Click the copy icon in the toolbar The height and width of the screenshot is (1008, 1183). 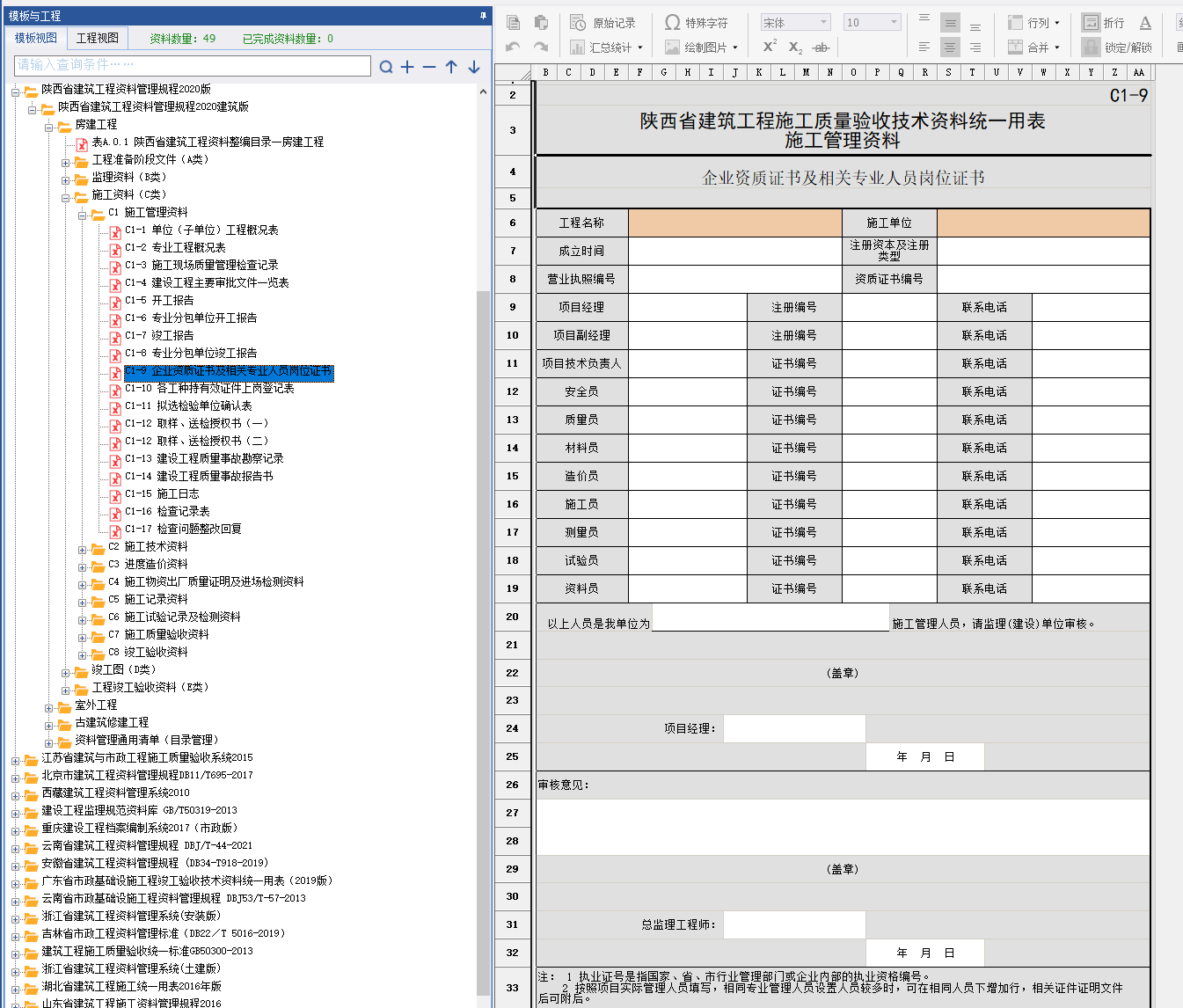point(514,23)
